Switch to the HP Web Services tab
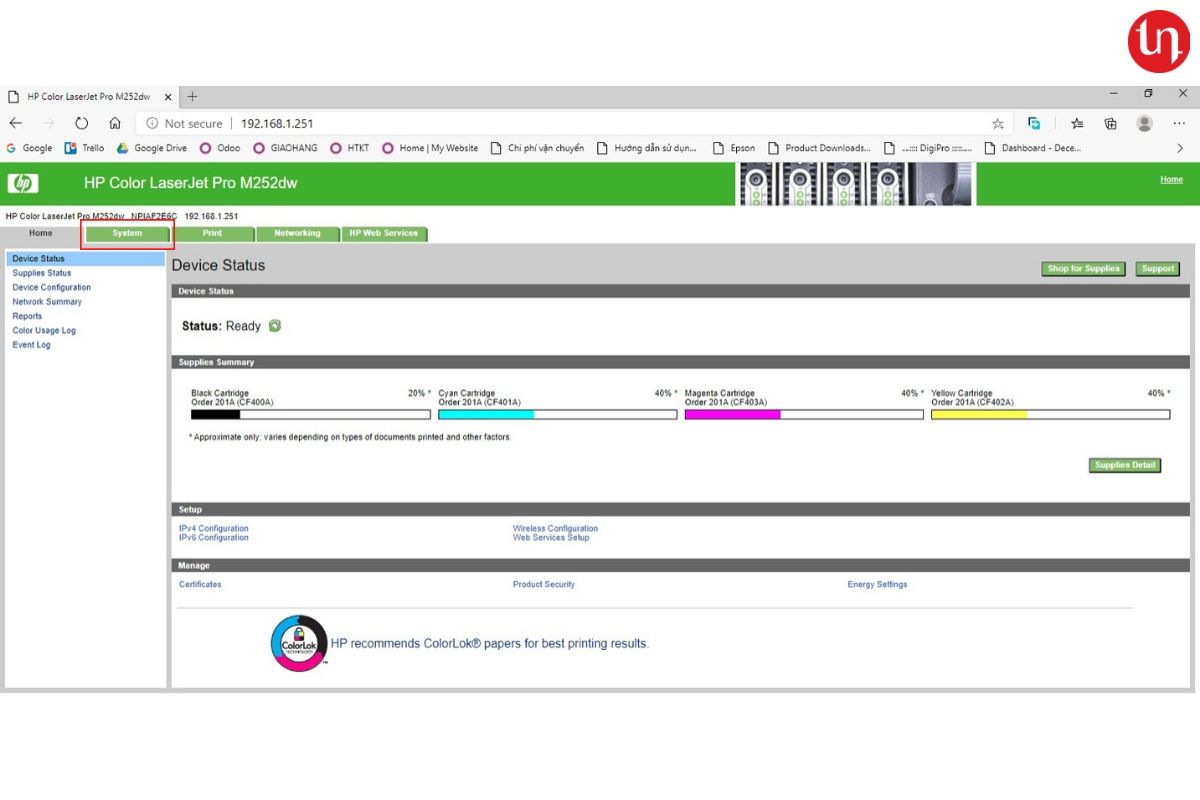The height and width of the screenshot is (800, 1200). 384,233
